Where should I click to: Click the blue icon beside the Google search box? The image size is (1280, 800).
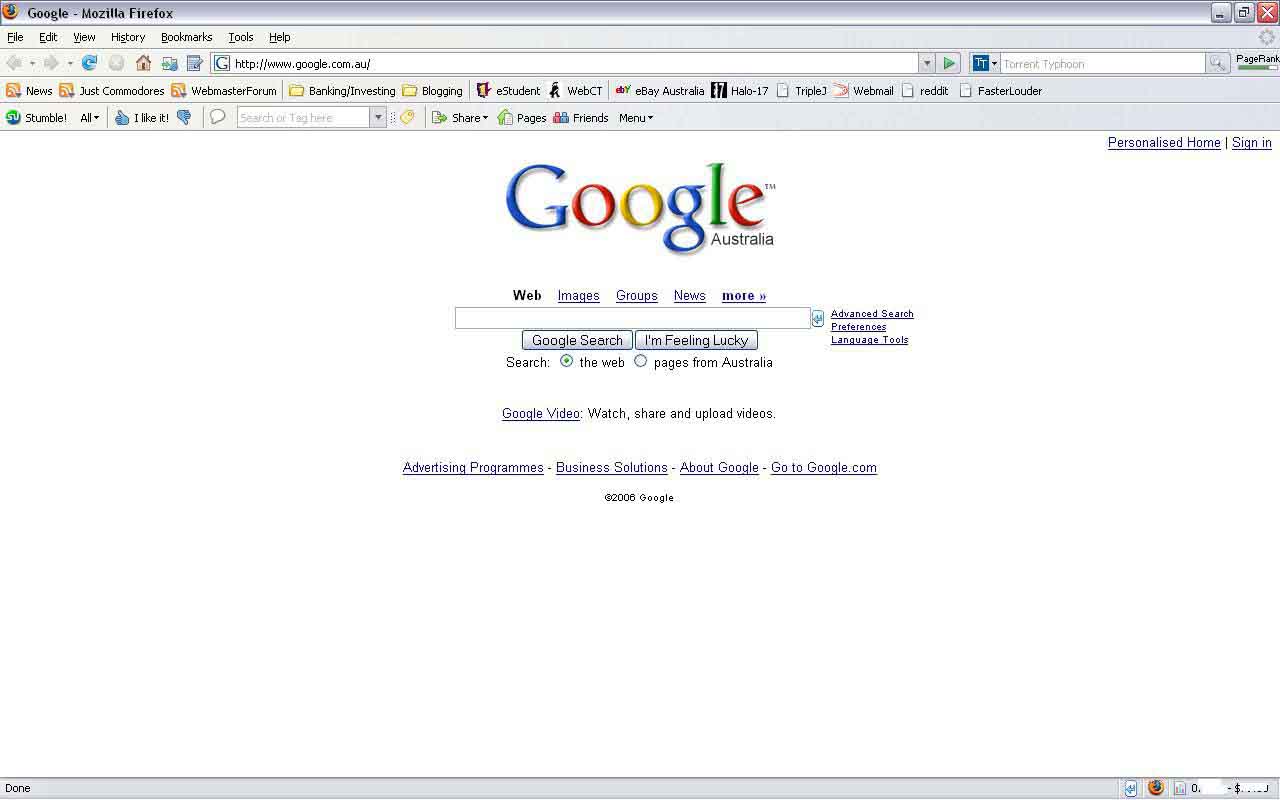[818, 318]
